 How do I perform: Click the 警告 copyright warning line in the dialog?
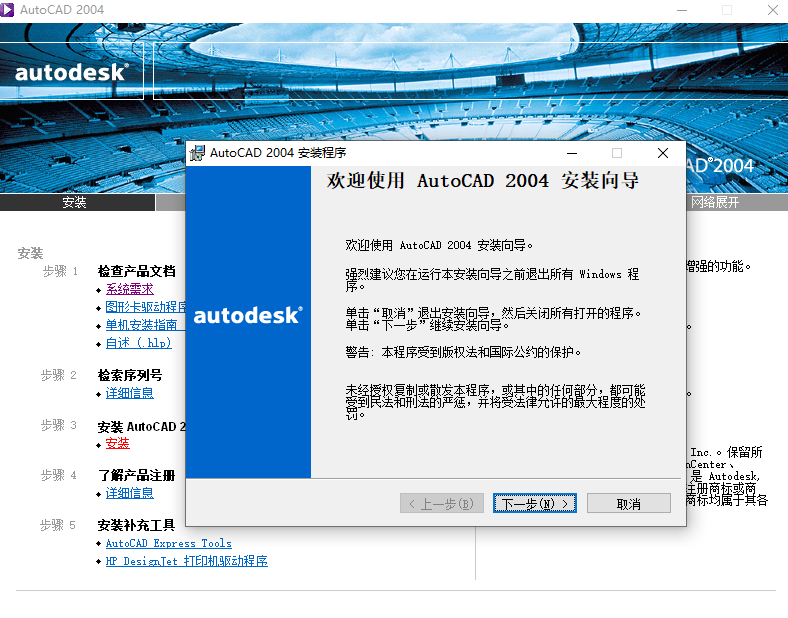pos(463,352)
